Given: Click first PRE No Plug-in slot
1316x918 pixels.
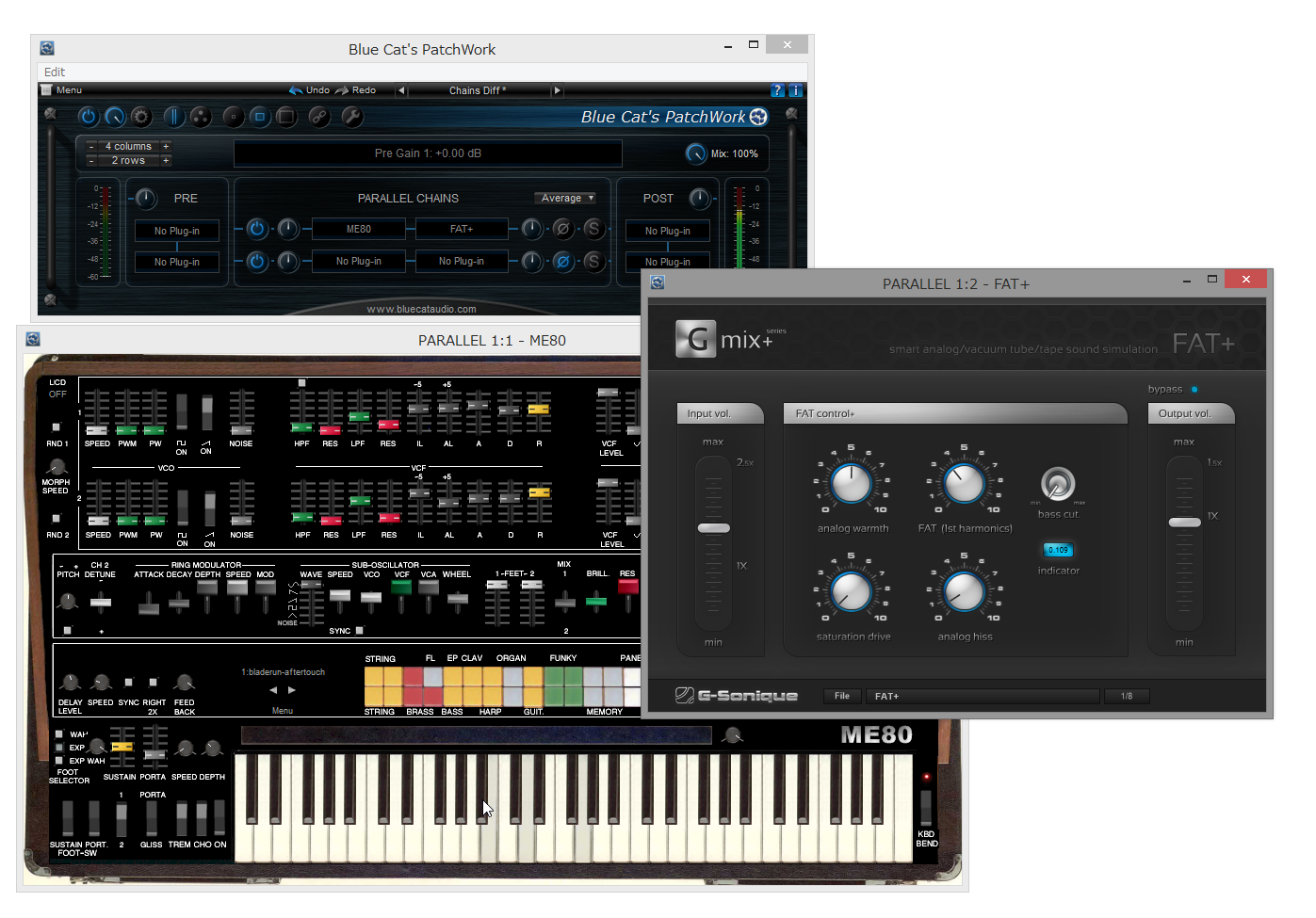Looking at the screenshot, I should tap(177, 231).
